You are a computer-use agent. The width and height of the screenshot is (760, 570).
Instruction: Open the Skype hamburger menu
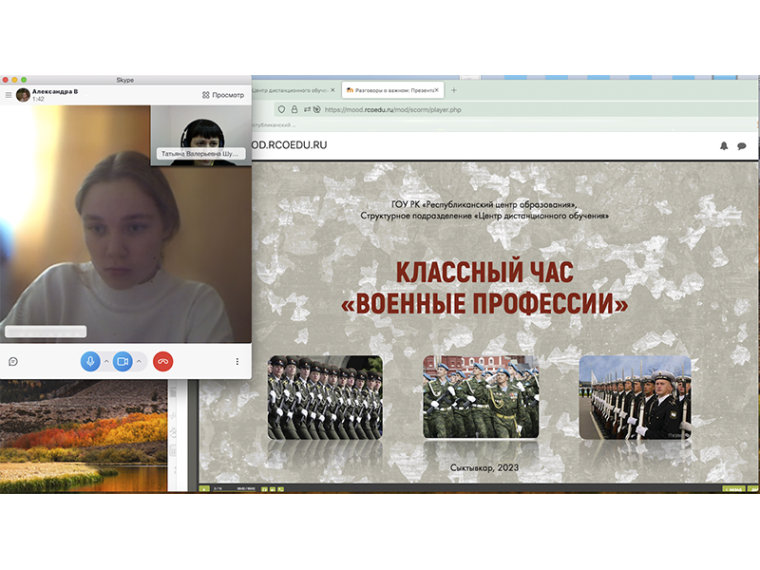coord(8,95)
